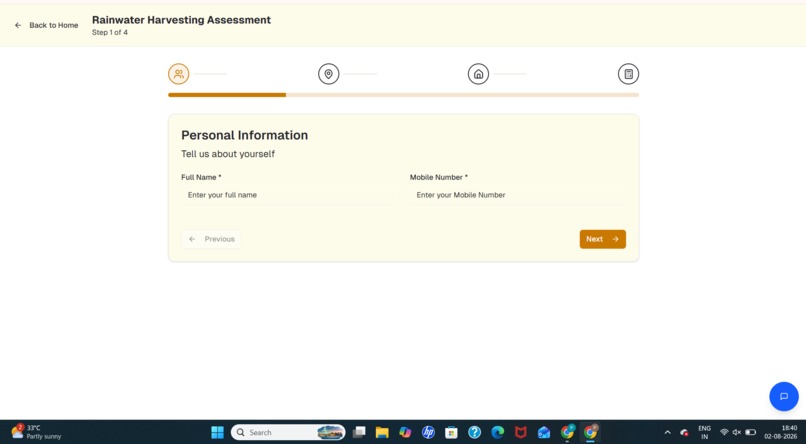Expand the system tray hidden icons chevron
Screen dimensions: 806x444
pyautogui.click(x=667, y=432)
